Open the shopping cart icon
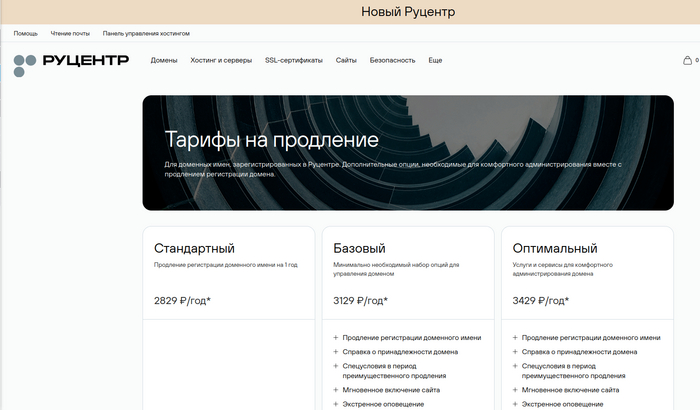Image resolution: width=700 pixels, height=410 pixels. click(x=688, y=60)
